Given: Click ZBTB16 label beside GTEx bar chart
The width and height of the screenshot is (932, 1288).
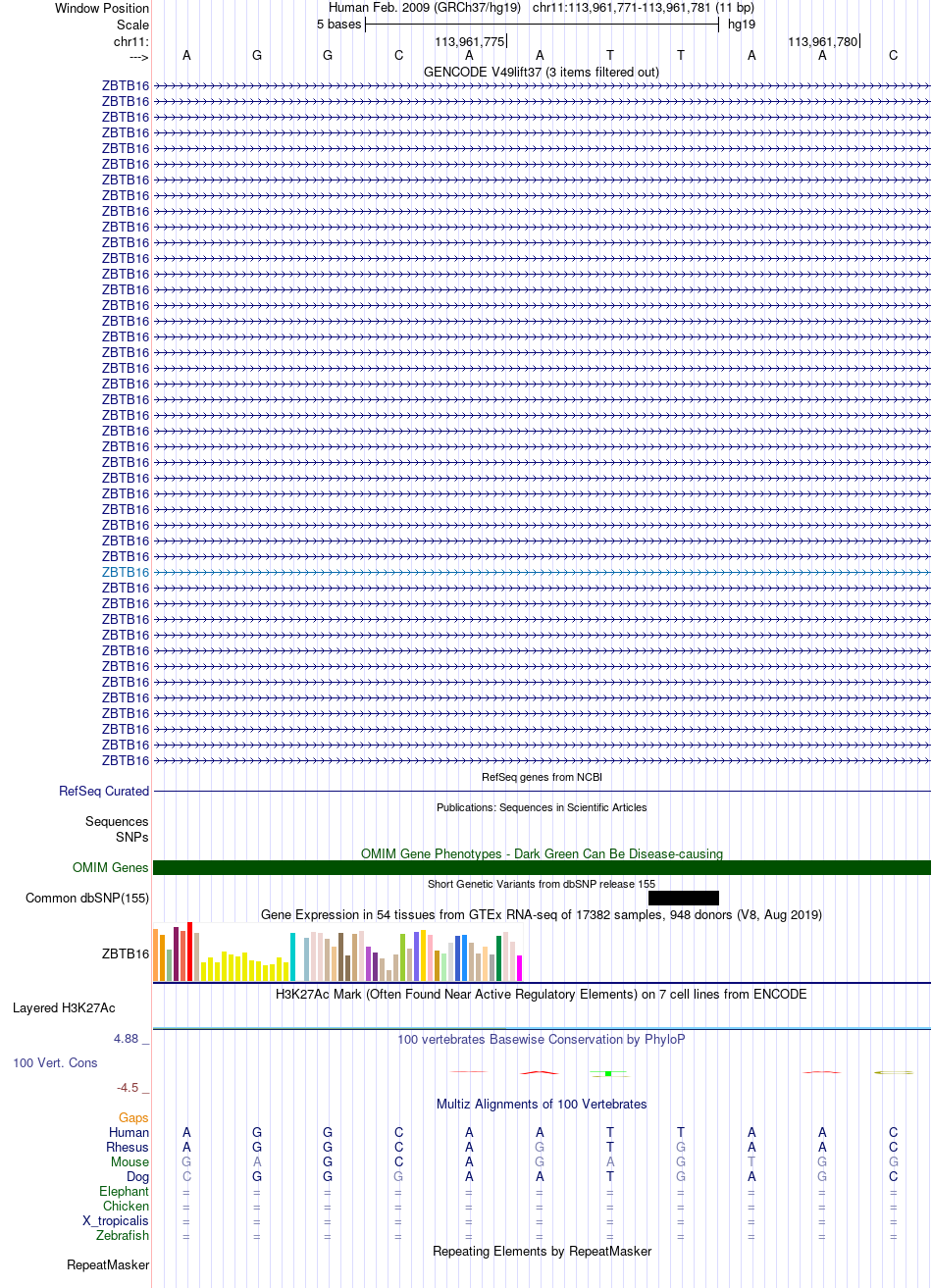Looking at the screenshot, I should coord(126,953).
